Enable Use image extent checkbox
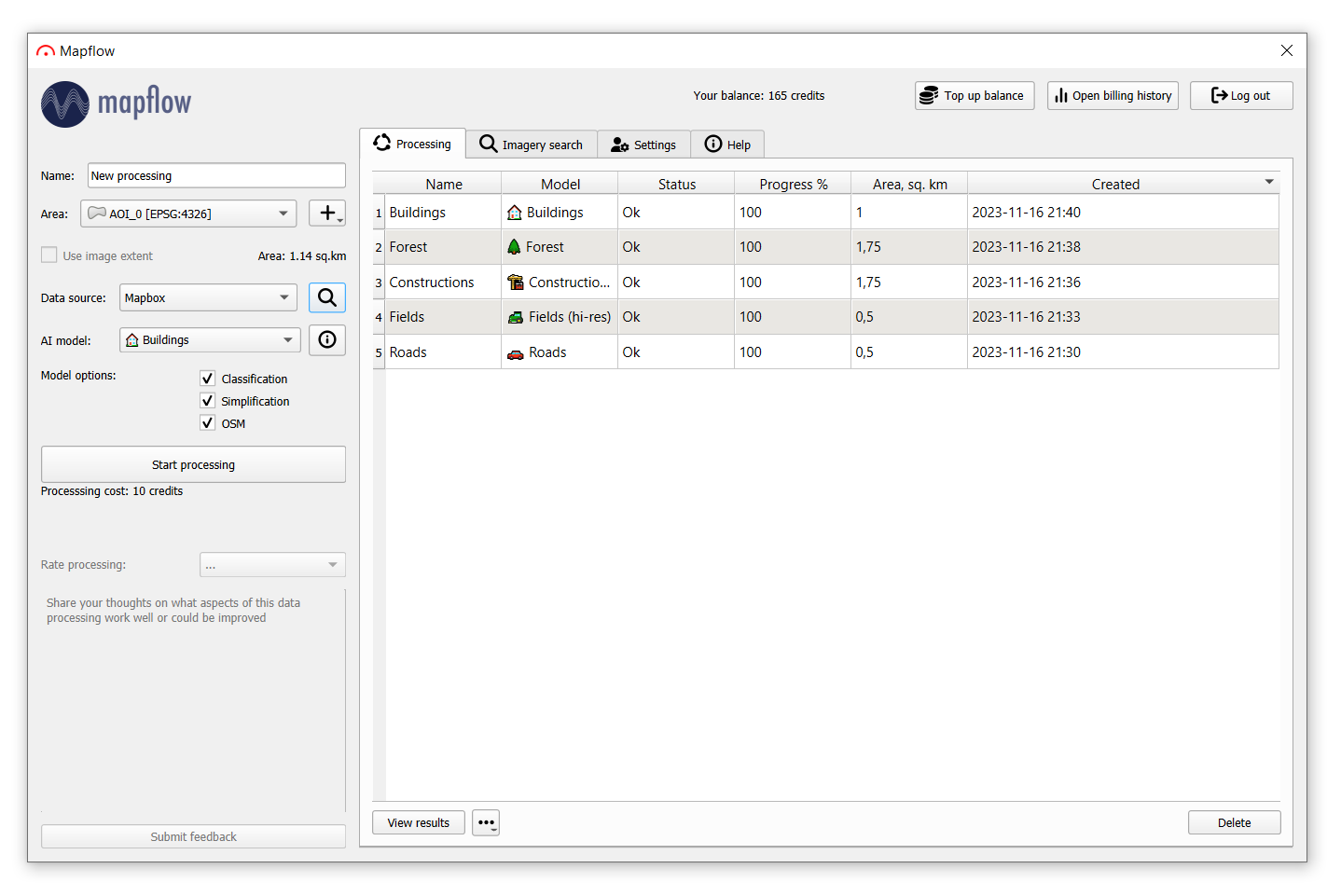1341x896 pixels. click(x=49, y=255)
